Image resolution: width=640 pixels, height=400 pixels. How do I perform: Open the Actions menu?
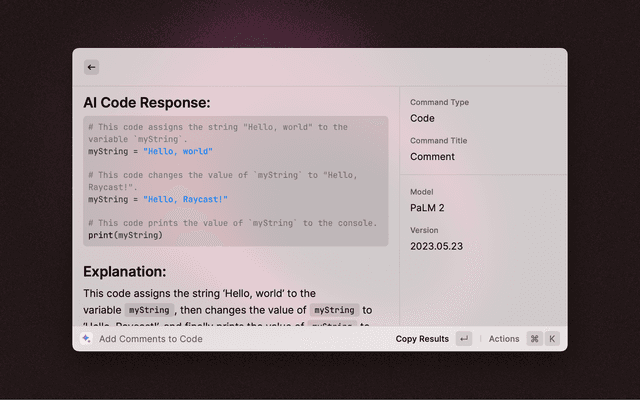click(504, 339)
